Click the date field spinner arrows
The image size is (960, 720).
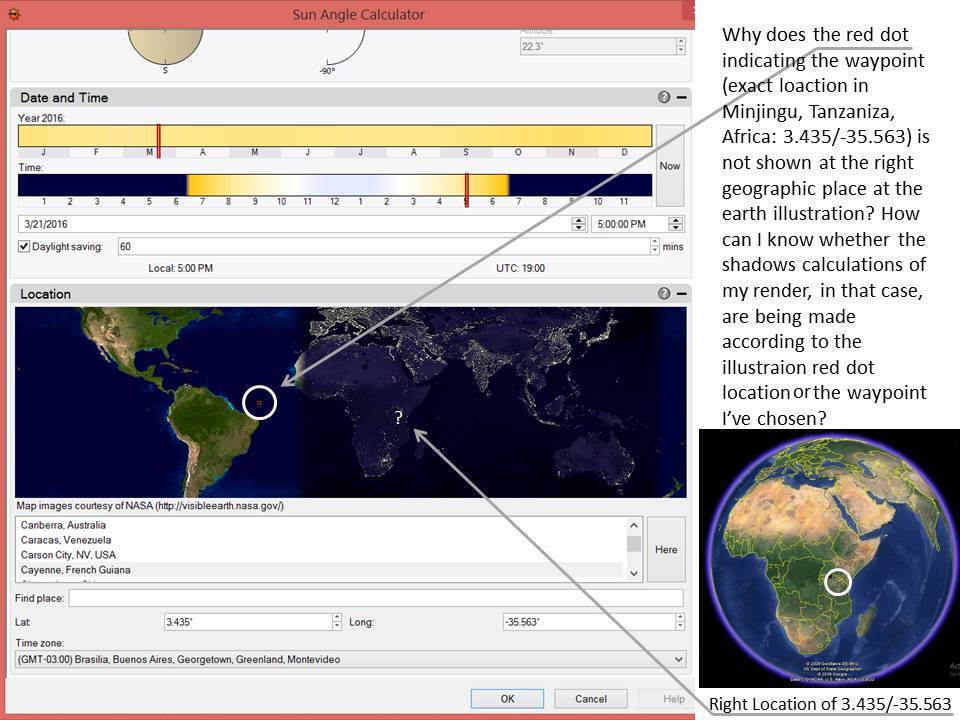579,224
